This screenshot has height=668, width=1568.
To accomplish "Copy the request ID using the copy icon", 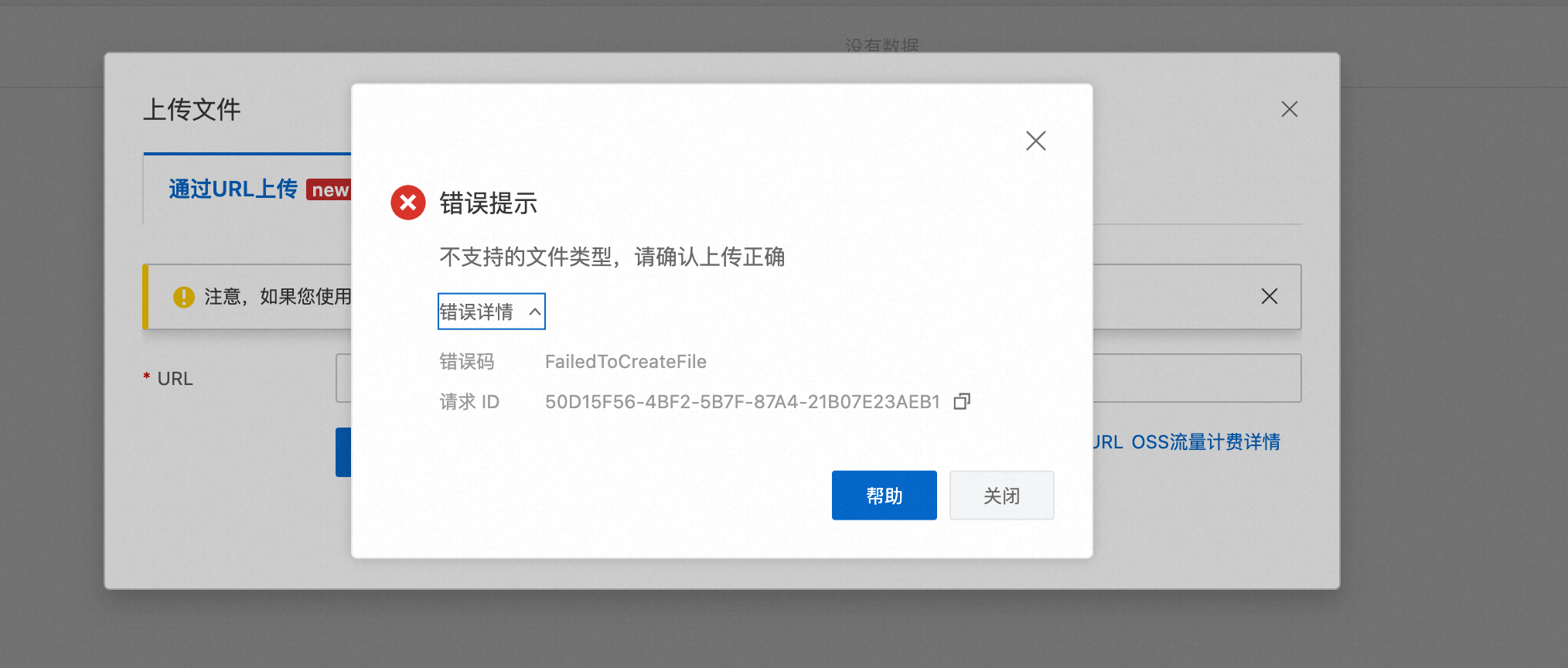I will [x=962, y=401].
